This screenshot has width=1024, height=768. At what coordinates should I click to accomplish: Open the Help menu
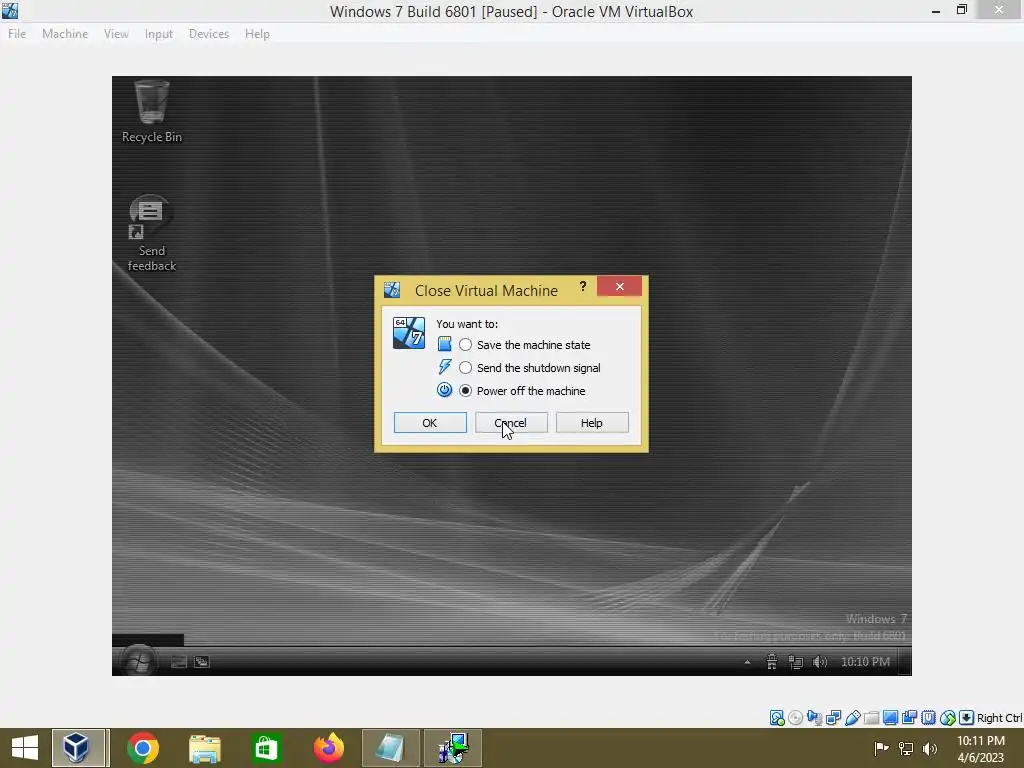pyautogui.click(x=257, y=34)
